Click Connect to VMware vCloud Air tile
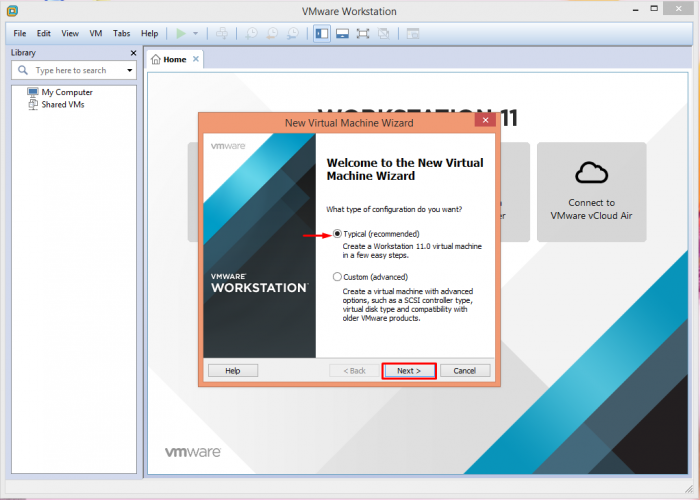This screenshot has height=500, width=700. click(x=592, y=192)
